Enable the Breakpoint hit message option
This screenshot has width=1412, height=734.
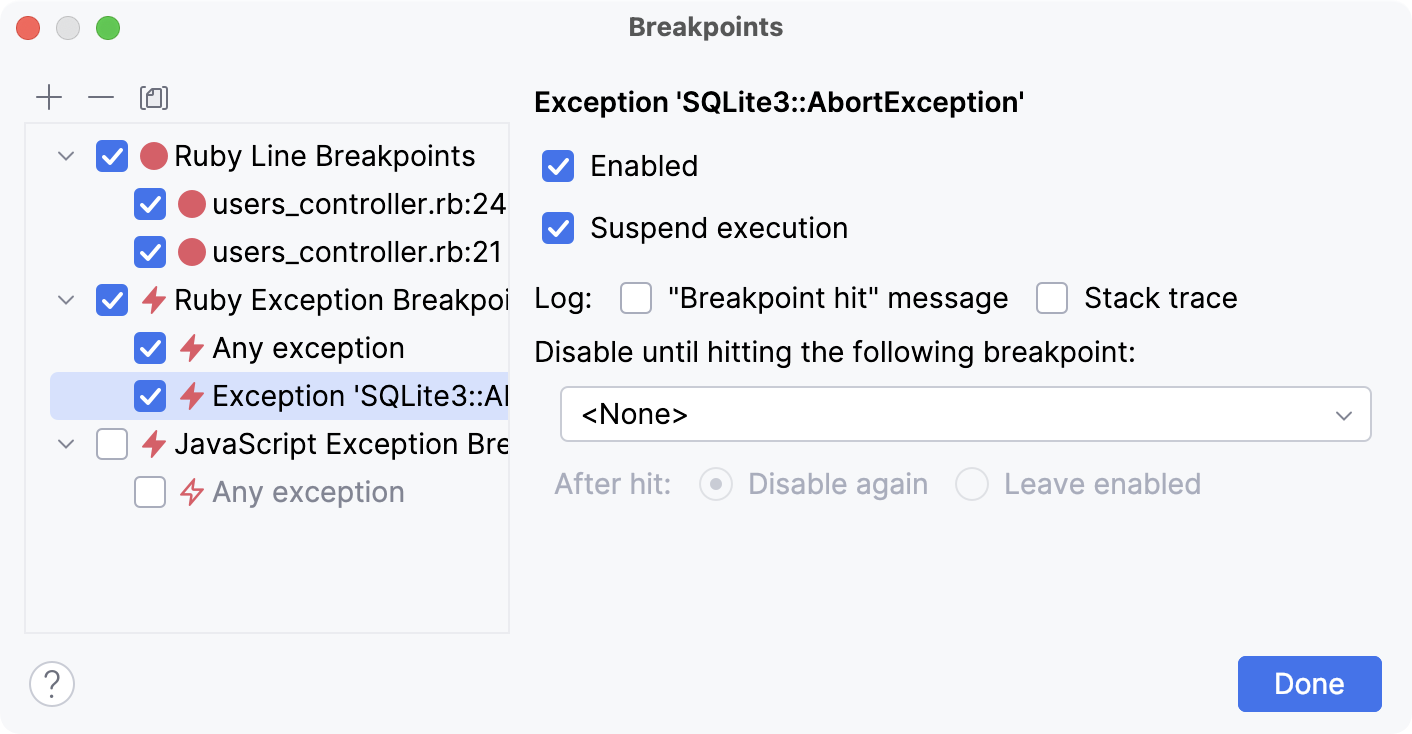coord(636,298)
